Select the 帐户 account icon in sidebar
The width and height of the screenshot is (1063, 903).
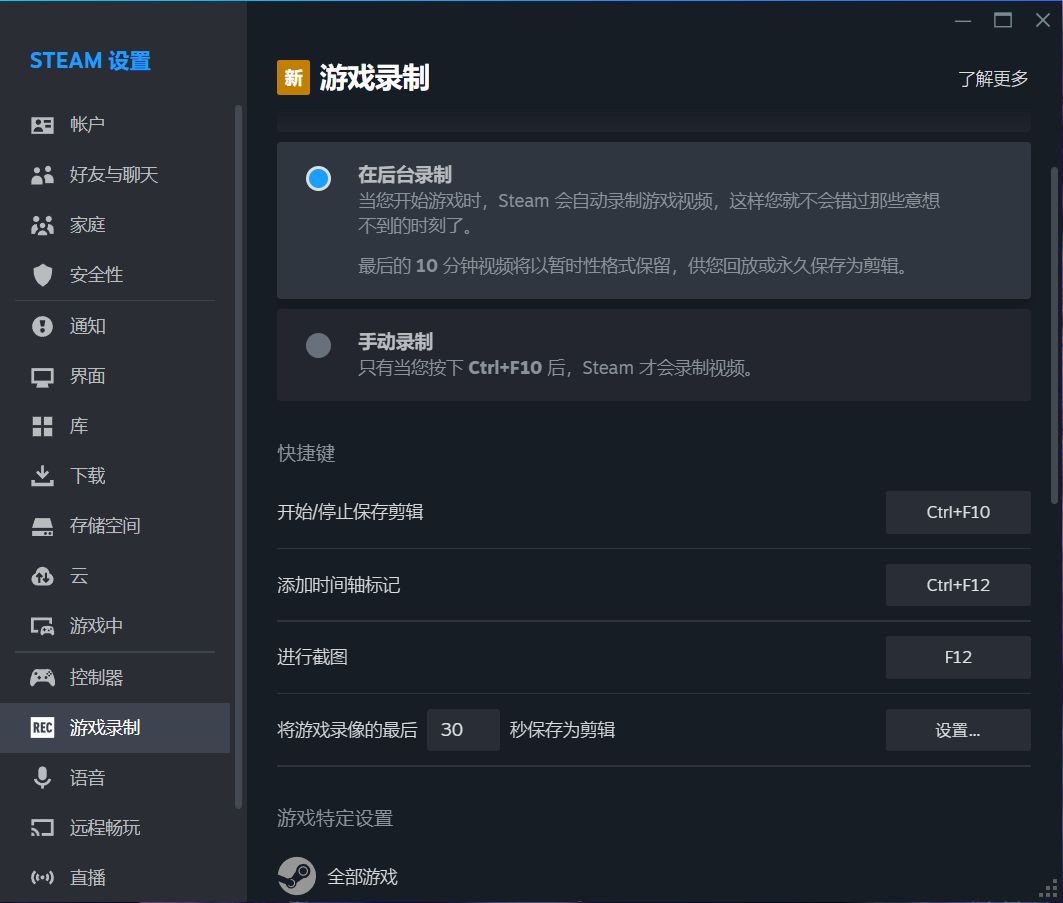[42, 124]
